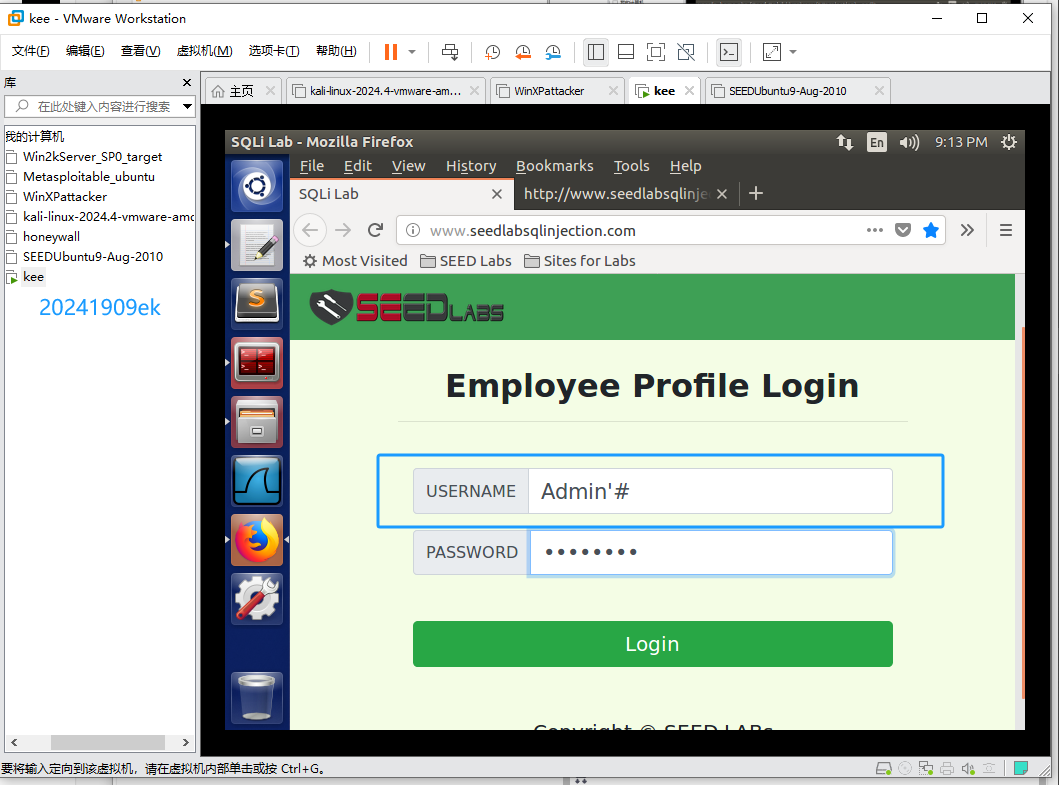Open SEED Labs bookmarks folder

[x=466, y=261]
